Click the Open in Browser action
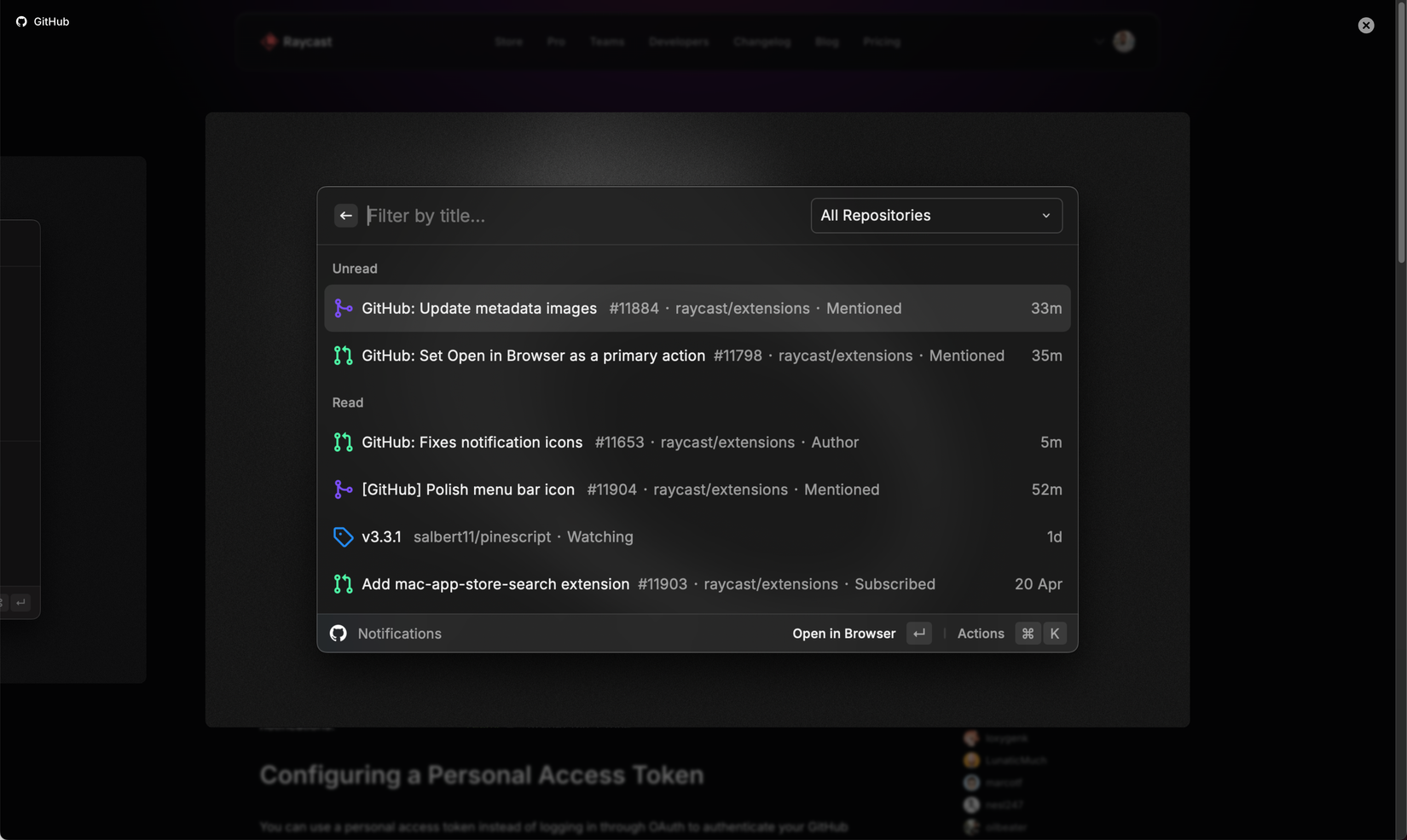Viewport: 1407px width, 840px height. click(843, 634)
